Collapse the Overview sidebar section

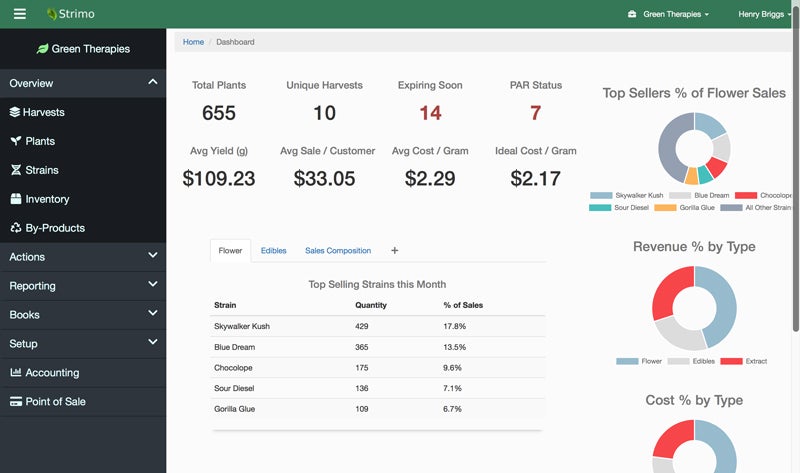(x=152, y=83)
